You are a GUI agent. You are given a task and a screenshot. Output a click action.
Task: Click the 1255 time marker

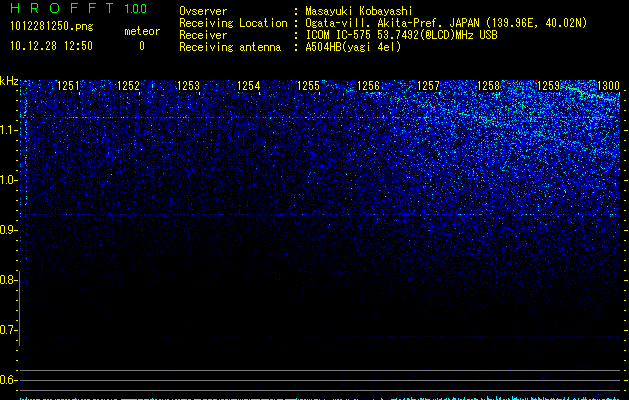click(308, 86)
